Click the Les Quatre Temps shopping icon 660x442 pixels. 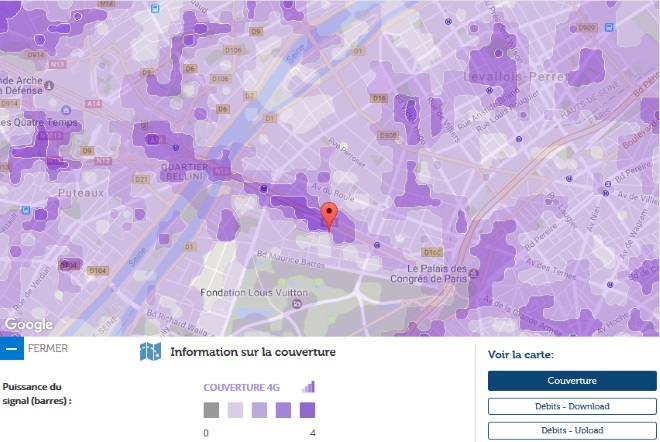[x=66, y=110]
